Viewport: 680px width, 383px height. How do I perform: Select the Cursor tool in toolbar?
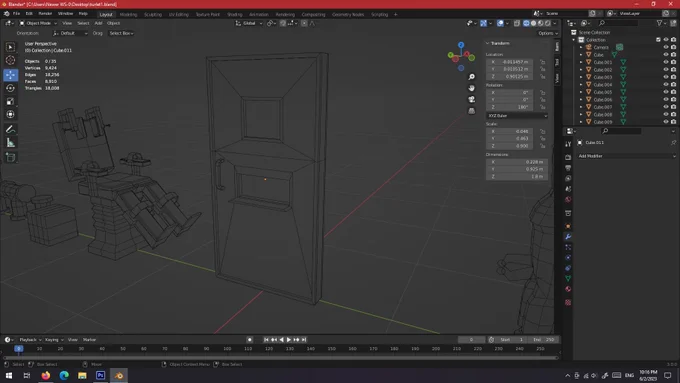click(10, 60)
